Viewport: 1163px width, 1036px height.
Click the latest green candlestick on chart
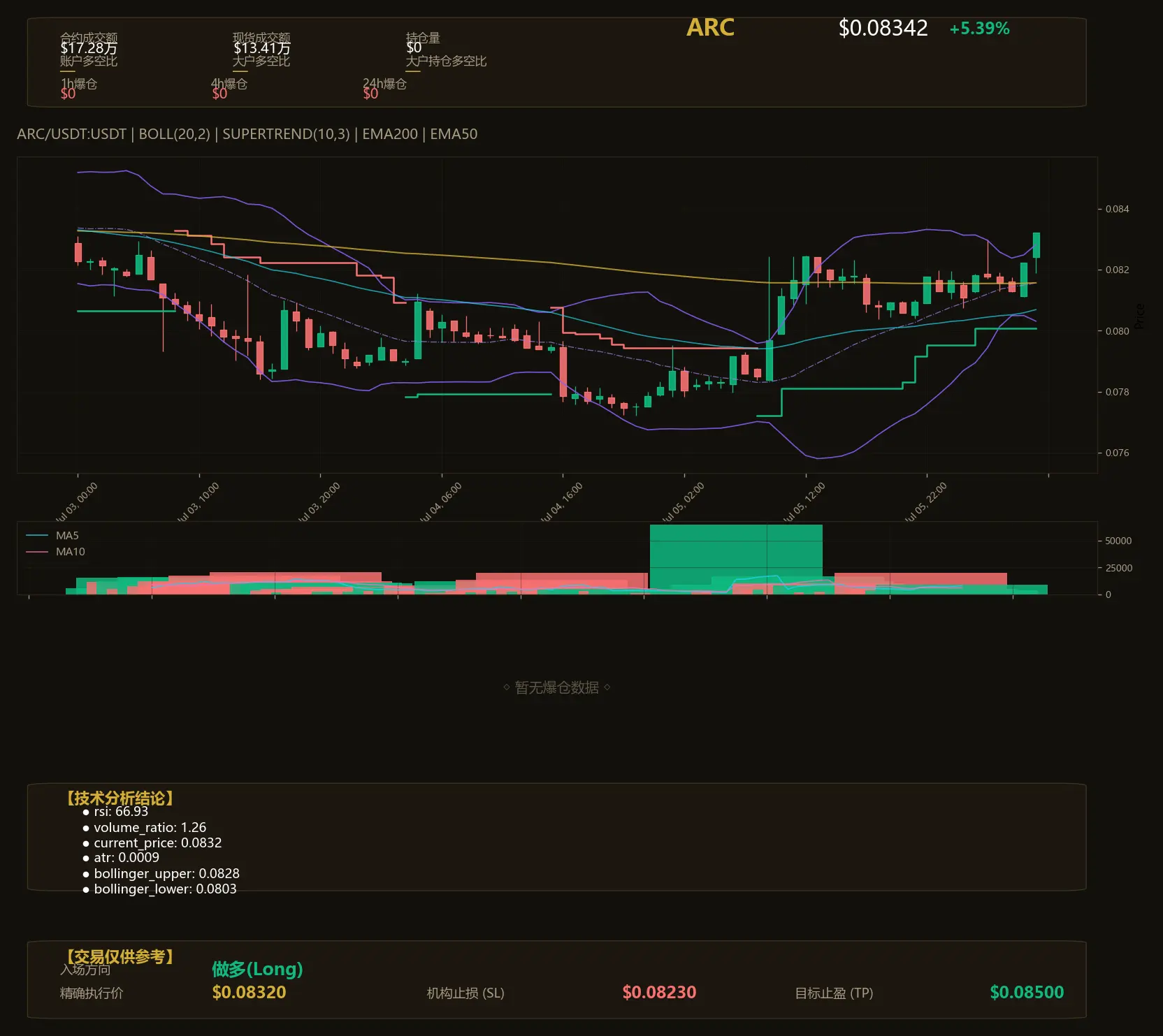1036,245
